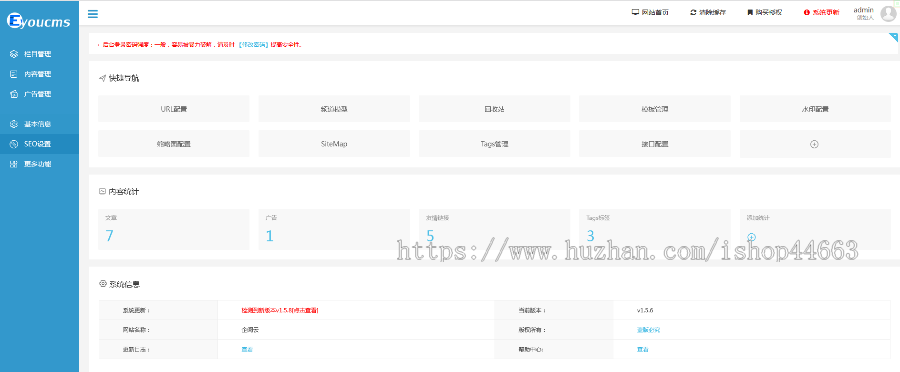Open the 广告 statistics card showing 1
The height and width of the screenshot is (372, 900).
click(x=334, y=229)
